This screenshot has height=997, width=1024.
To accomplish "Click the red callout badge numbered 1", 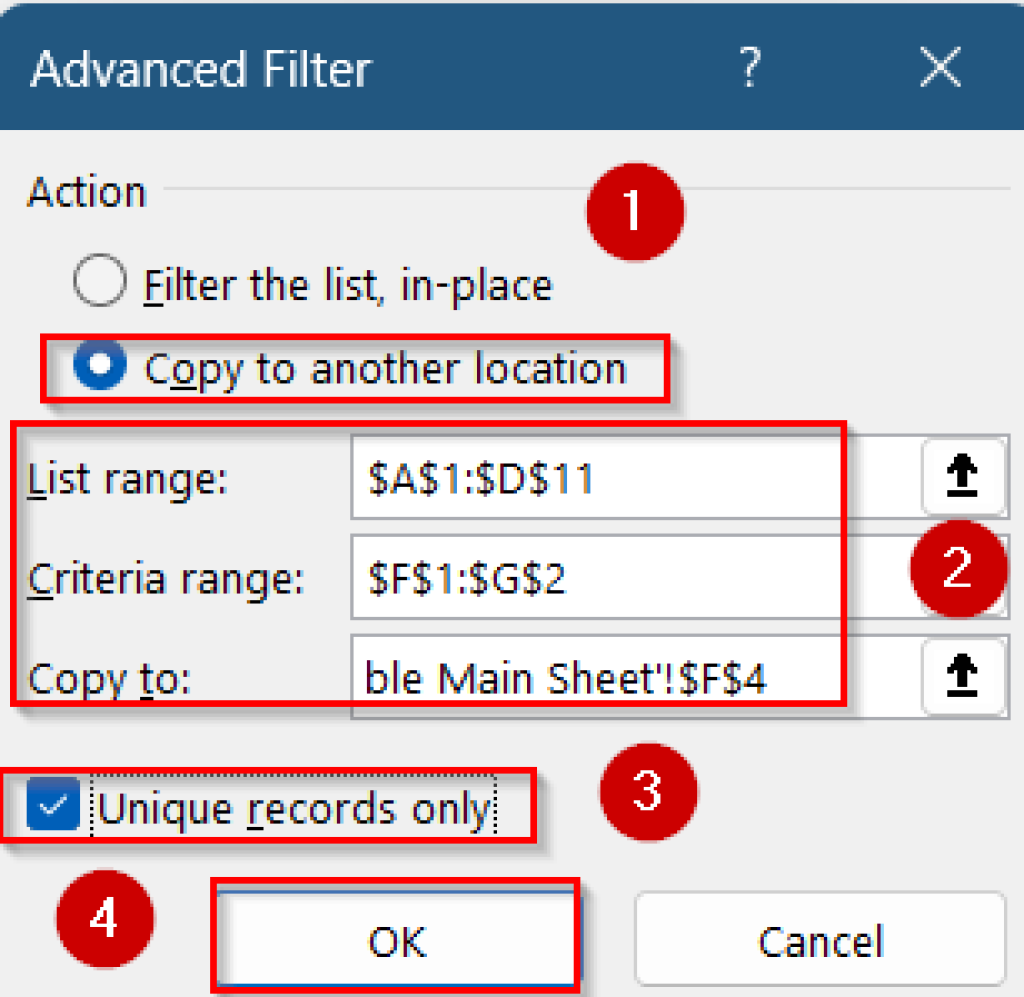I will [x=634, y=211].
